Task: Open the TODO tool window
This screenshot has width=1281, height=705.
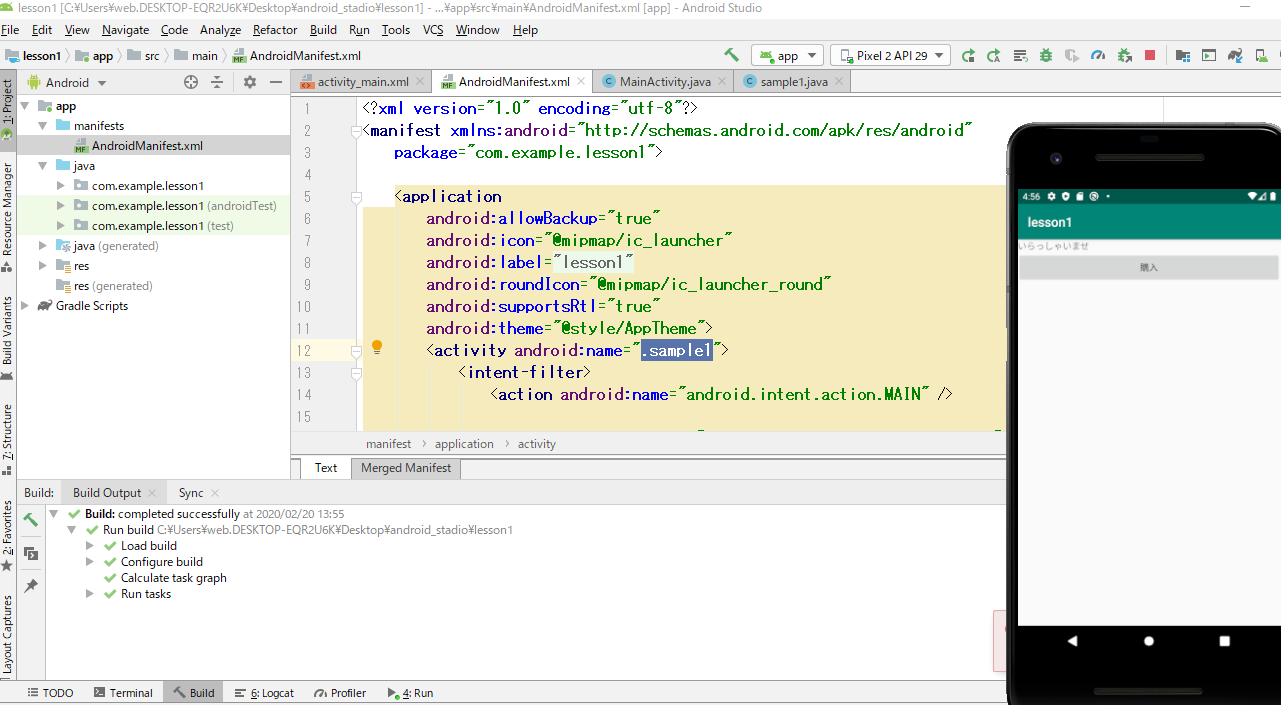Action: point(50,693)
